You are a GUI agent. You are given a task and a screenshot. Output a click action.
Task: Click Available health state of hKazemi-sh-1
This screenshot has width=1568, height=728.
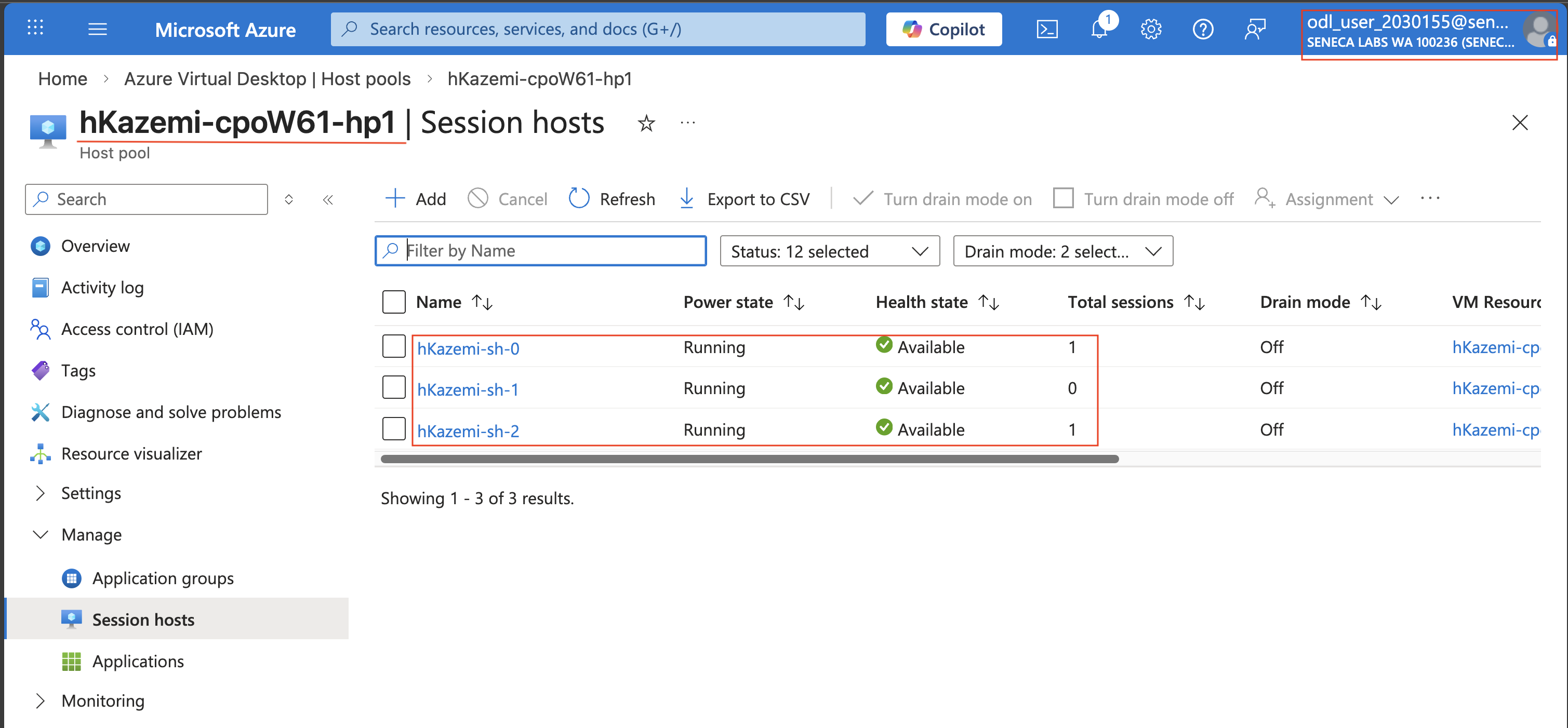coord(920,388)
